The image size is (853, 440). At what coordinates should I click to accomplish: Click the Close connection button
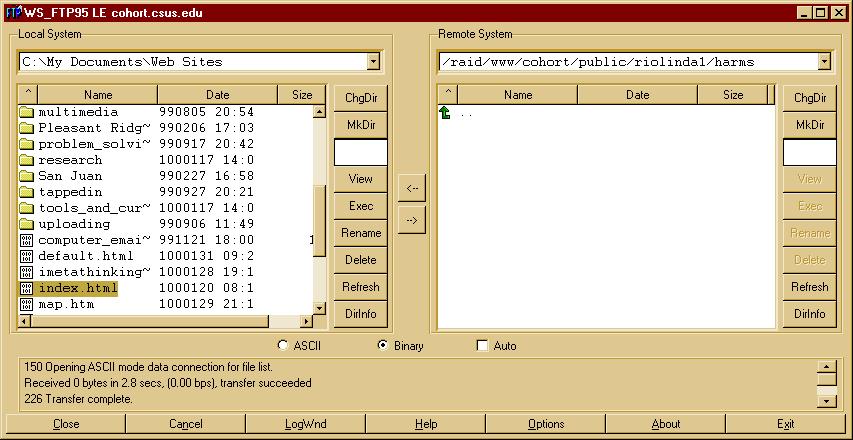point(66,424)
